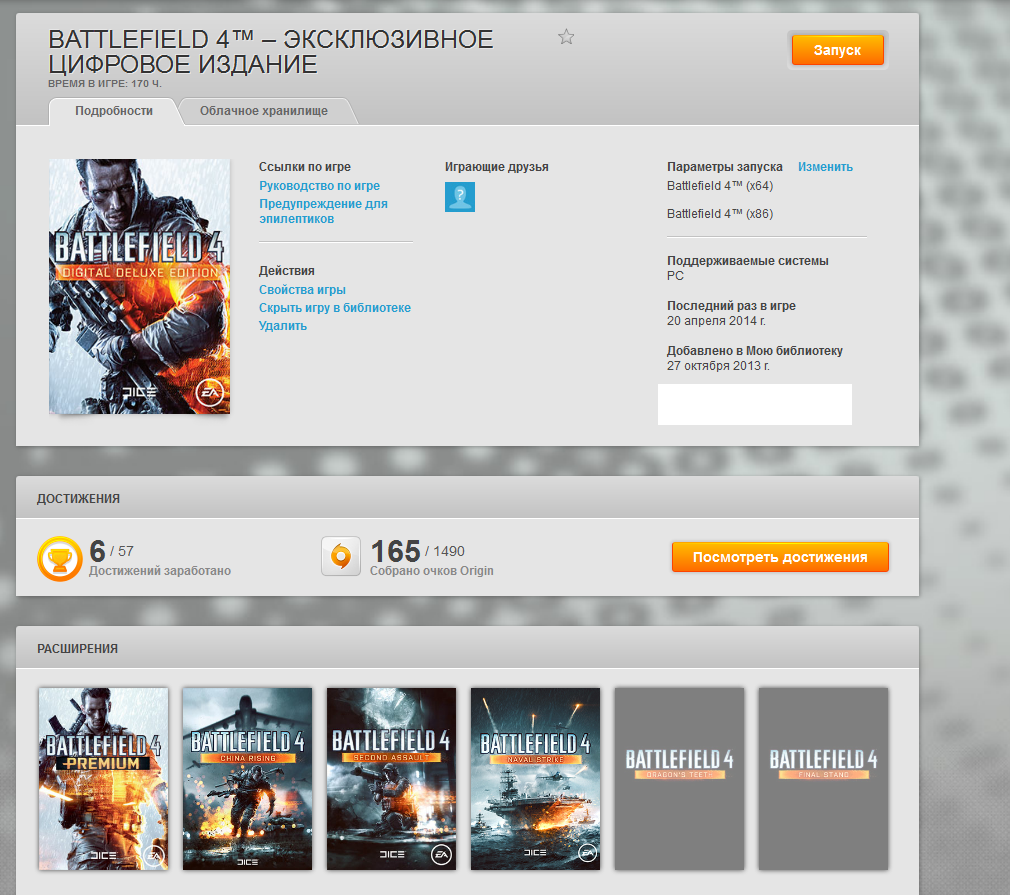Click Скрыть игру в библиотеке

335,308
